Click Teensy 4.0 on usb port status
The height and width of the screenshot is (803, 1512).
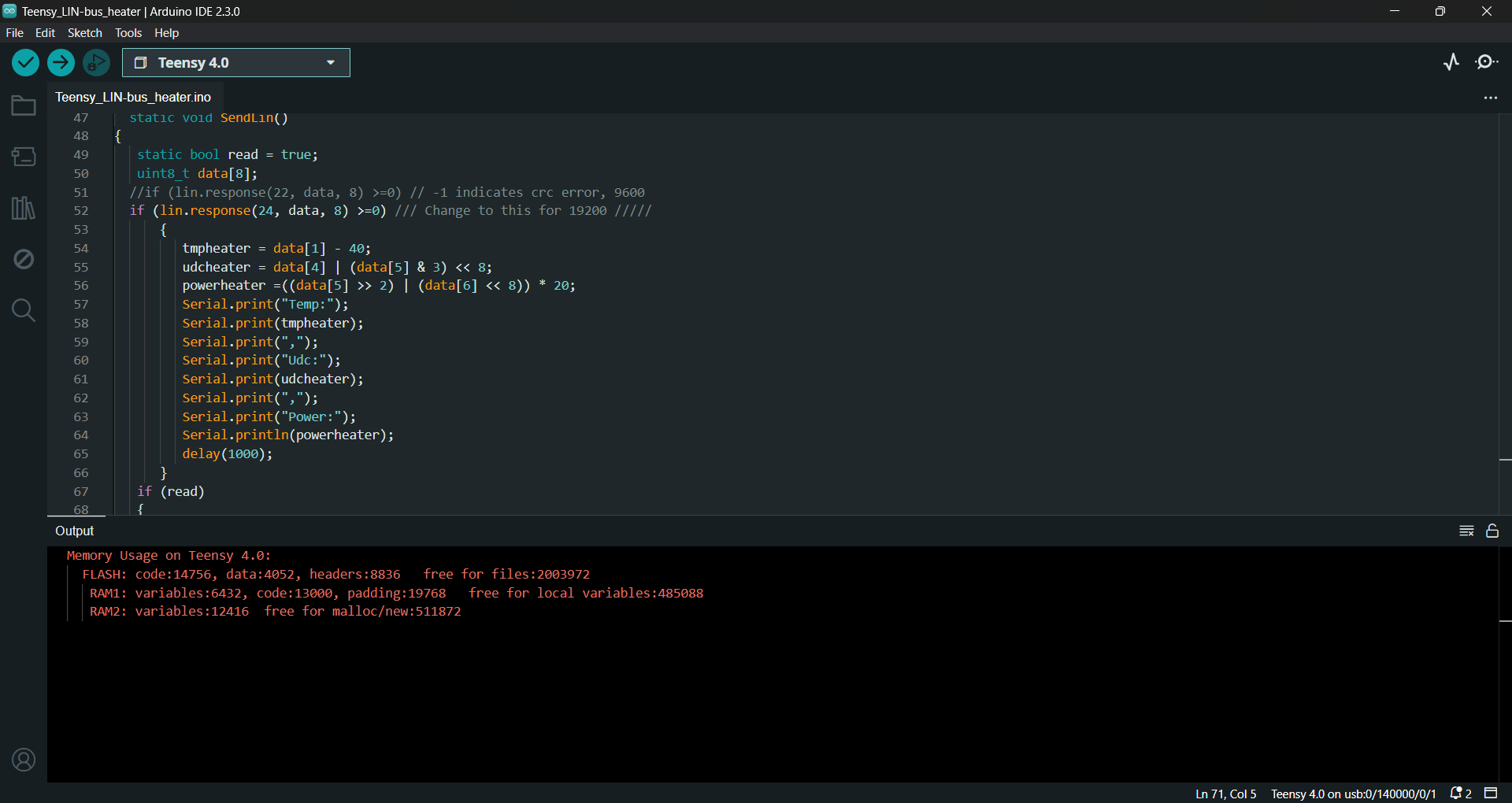(1353, 794)
